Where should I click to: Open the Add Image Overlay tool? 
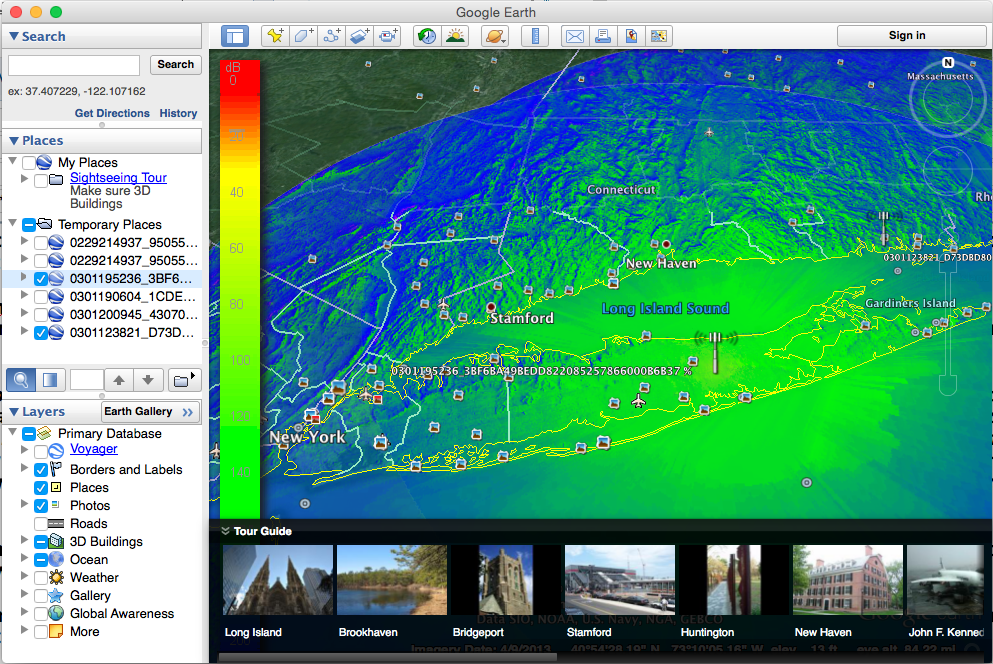coord(361,35)
